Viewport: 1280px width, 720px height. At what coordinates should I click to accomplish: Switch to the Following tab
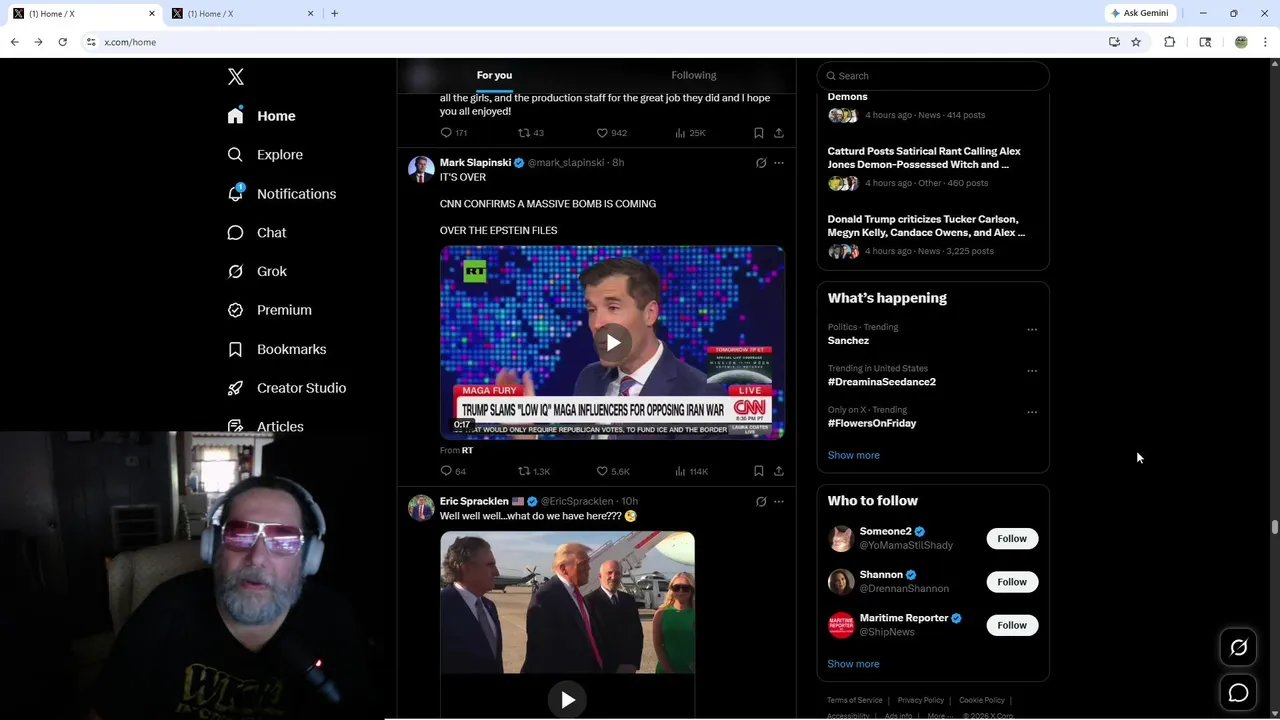pos(694,75)
